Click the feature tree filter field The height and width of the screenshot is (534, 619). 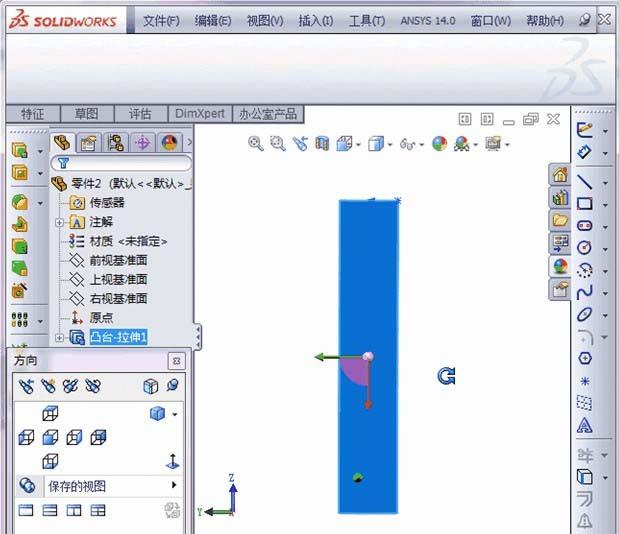[121, 163]
